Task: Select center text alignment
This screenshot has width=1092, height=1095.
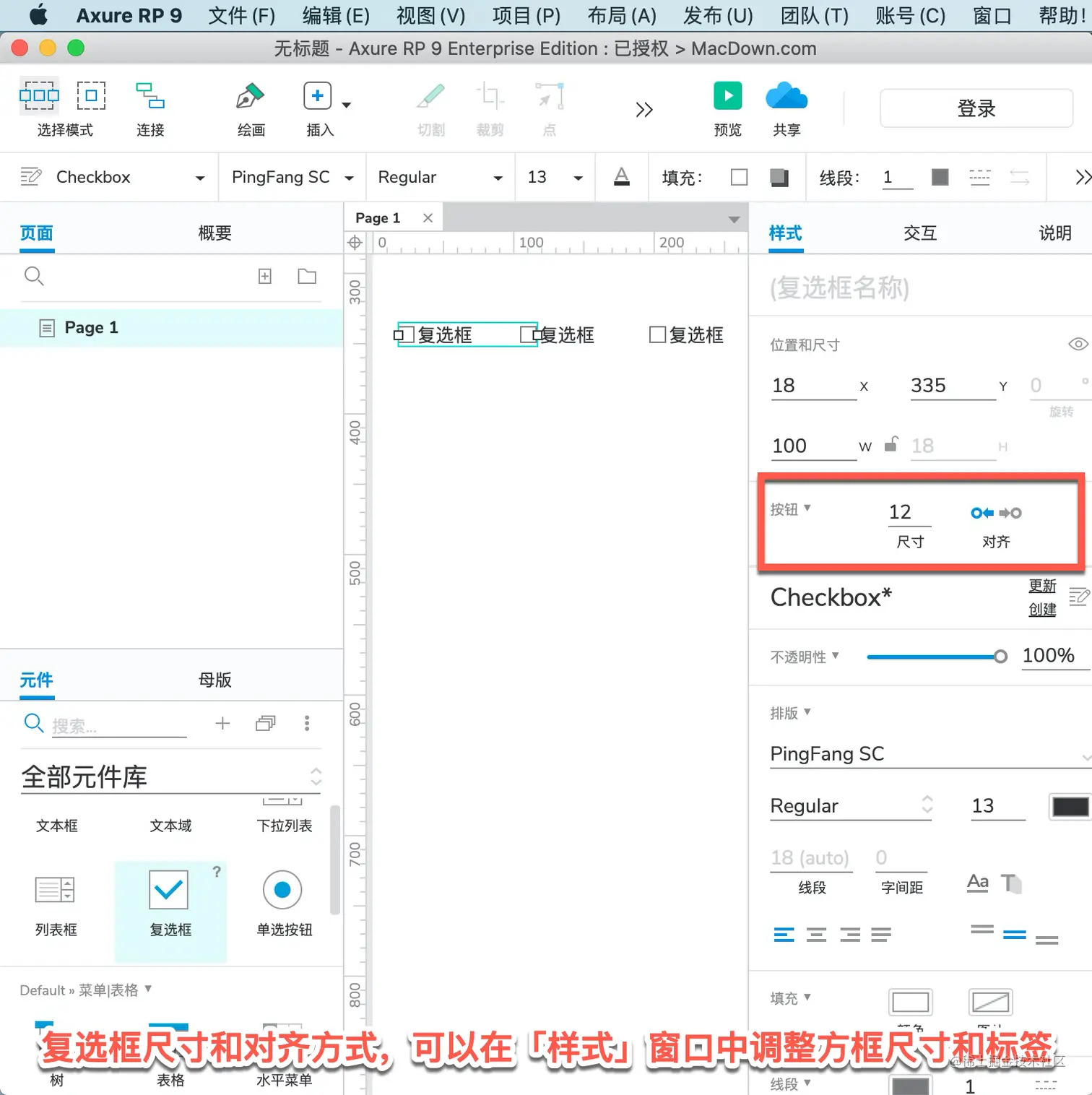Action: (816, 935)
